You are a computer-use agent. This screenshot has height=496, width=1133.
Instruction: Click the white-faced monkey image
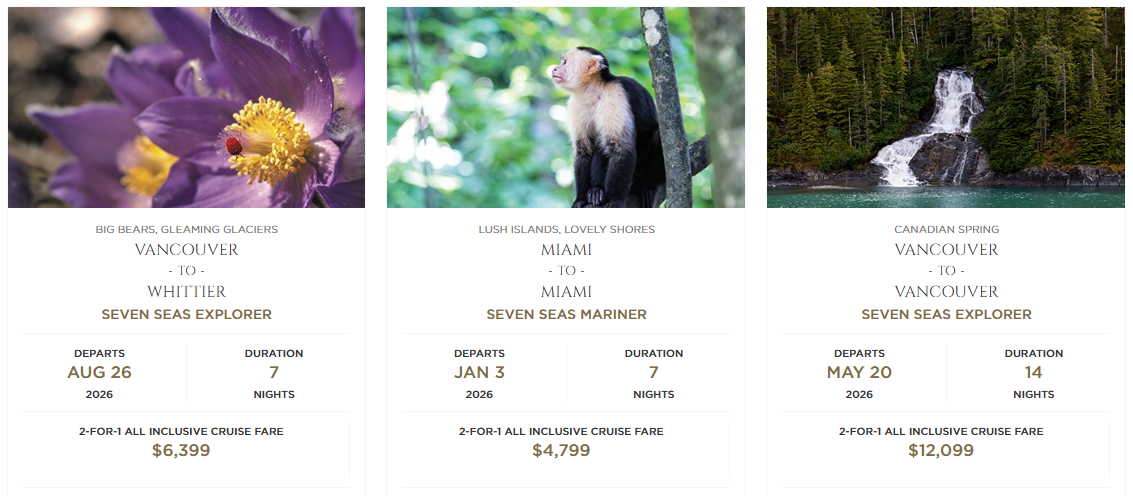[565, 107]
